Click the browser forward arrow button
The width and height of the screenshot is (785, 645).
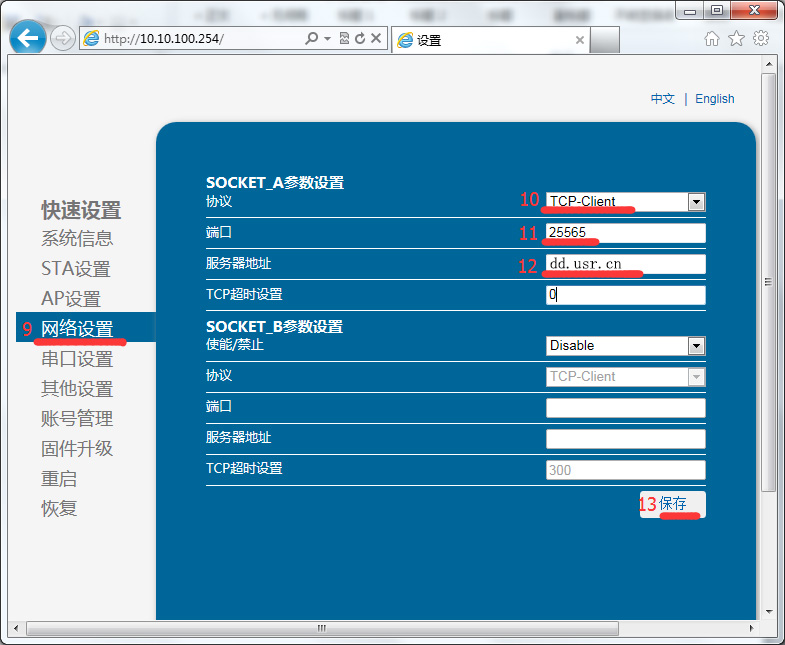[62, 38]
